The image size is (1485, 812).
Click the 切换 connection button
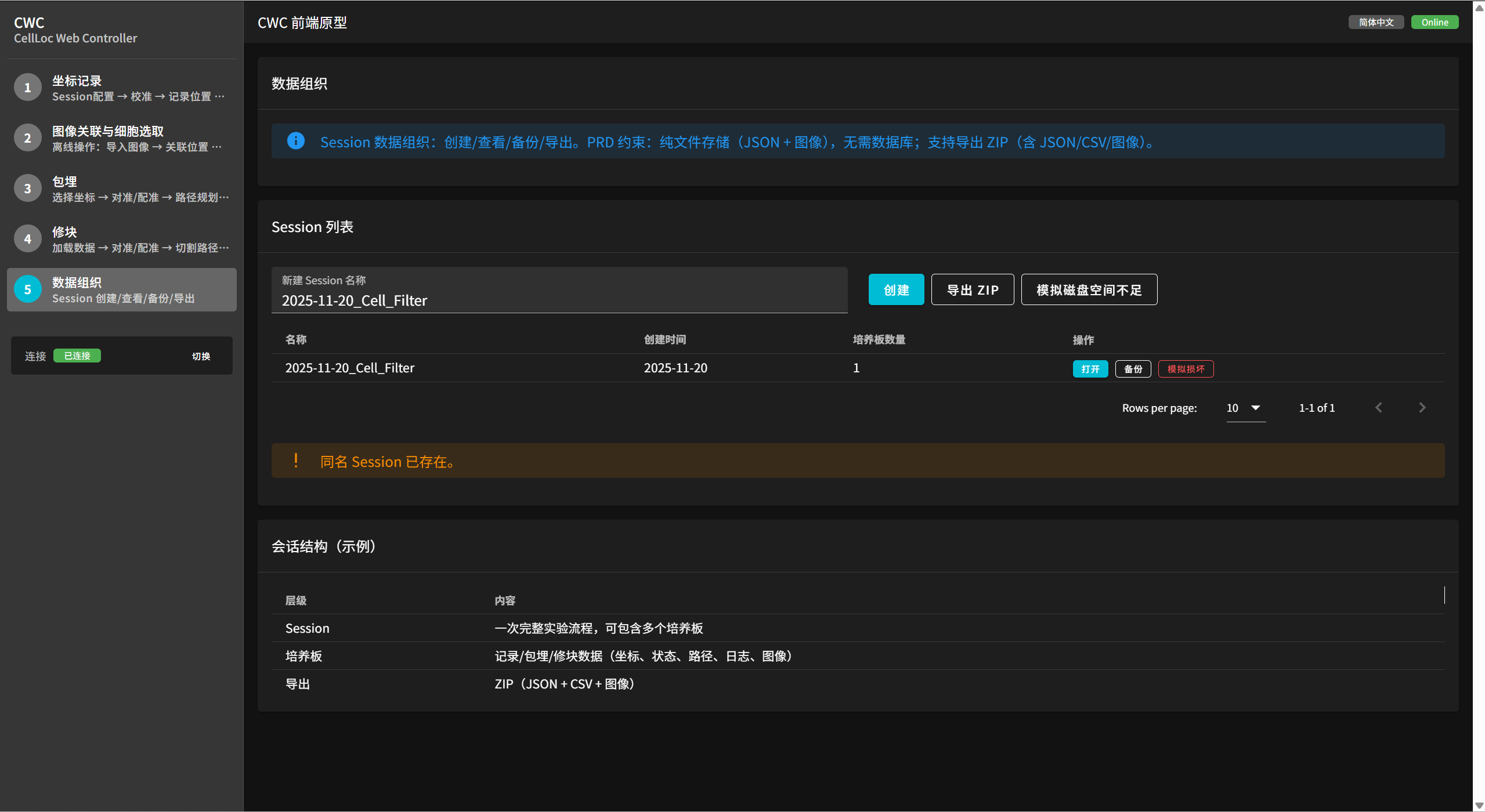point(201,356)
